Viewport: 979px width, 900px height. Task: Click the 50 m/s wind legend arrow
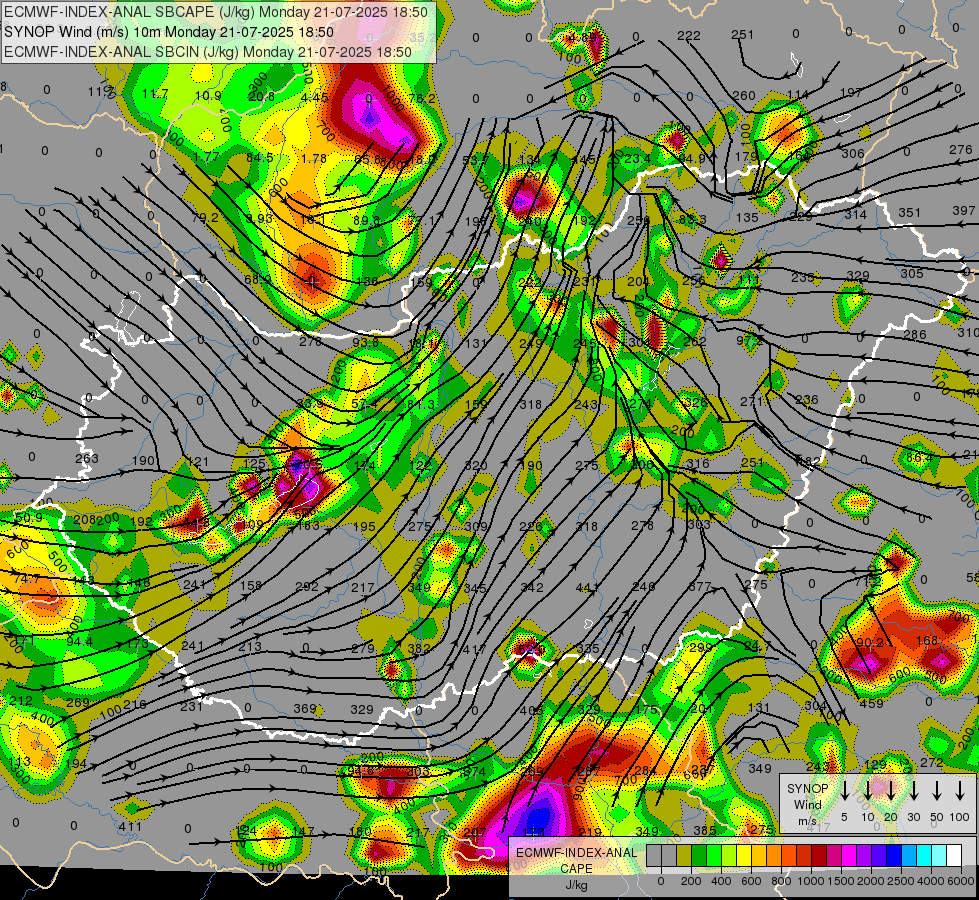937,791
